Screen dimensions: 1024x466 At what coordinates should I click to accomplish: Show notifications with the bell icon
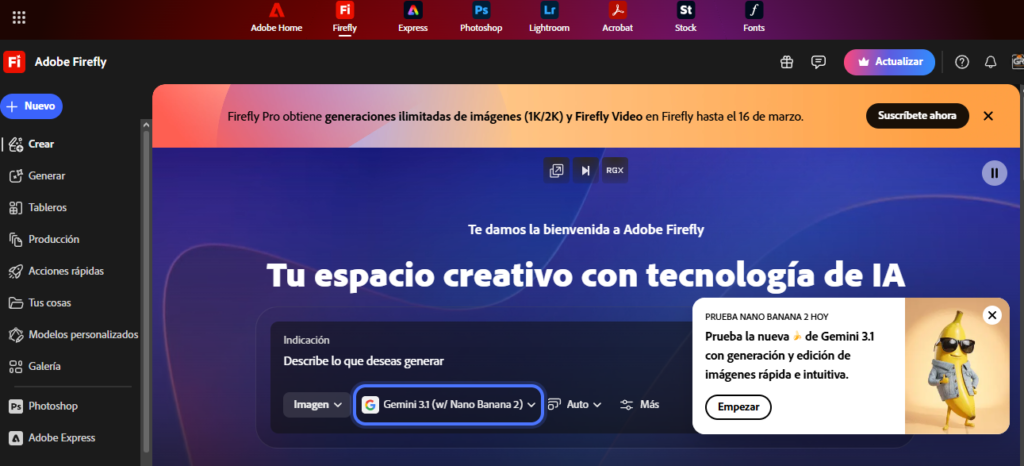coord(990,62)
